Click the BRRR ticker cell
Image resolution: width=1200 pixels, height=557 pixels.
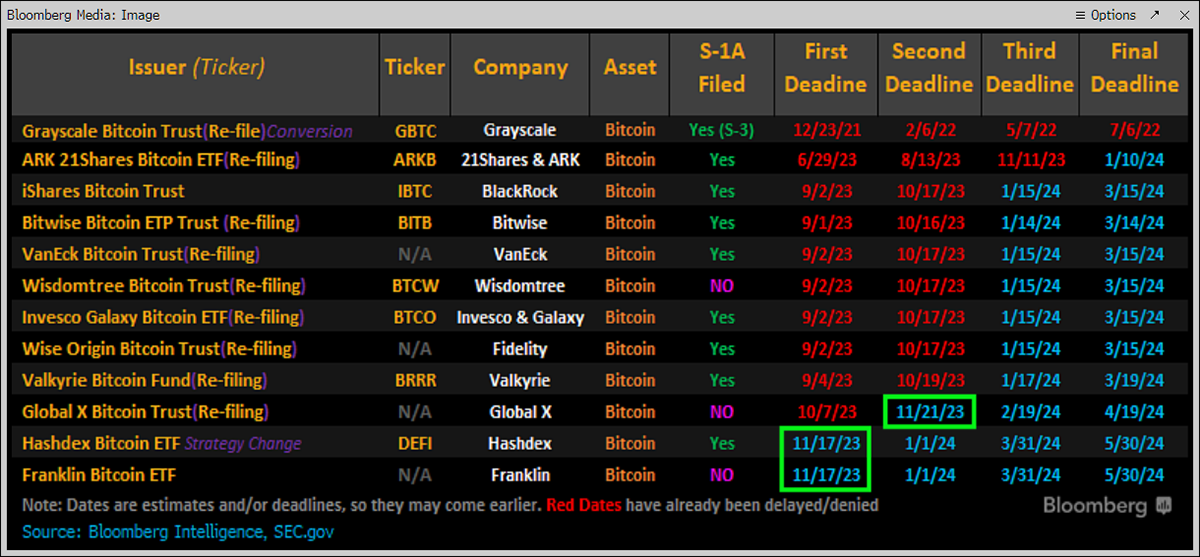click(415, 381)
